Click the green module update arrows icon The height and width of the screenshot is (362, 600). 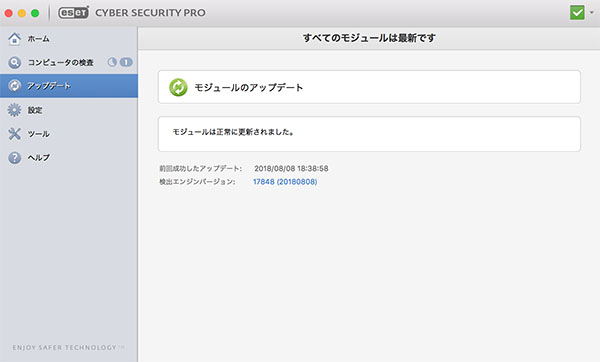[x=178, y=87]
